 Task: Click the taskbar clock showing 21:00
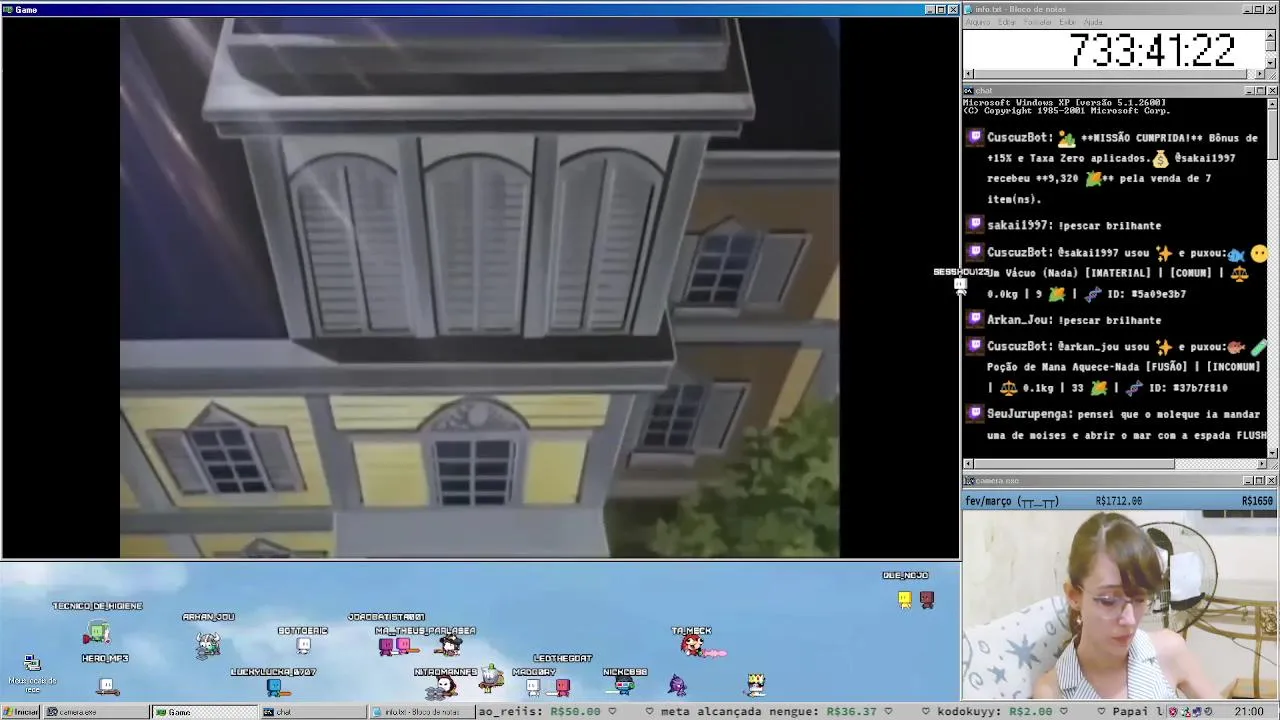tap(1249, 712)
